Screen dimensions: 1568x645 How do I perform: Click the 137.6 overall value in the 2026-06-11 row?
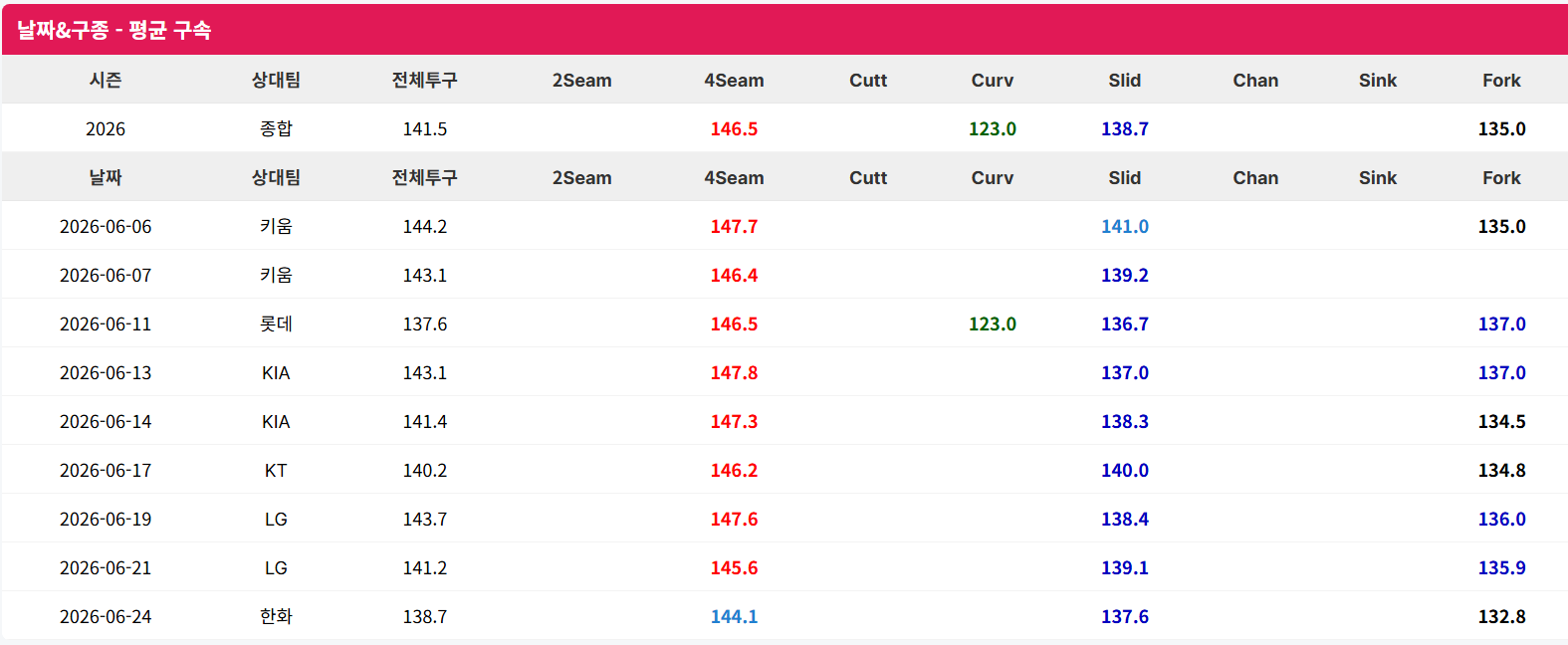click(x=425, y=324)
